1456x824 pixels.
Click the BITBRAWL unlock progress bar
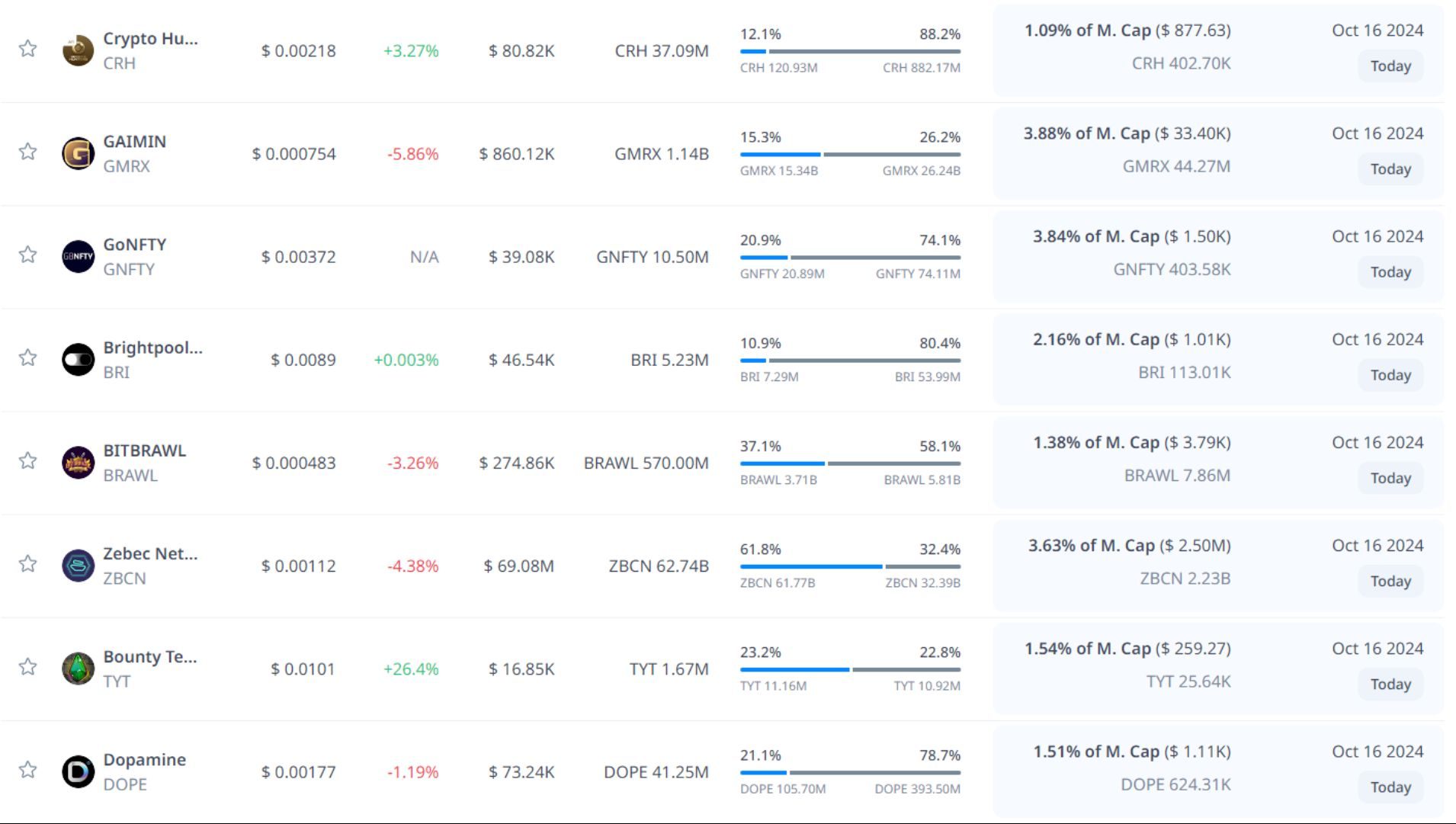(x=850, y=463)
